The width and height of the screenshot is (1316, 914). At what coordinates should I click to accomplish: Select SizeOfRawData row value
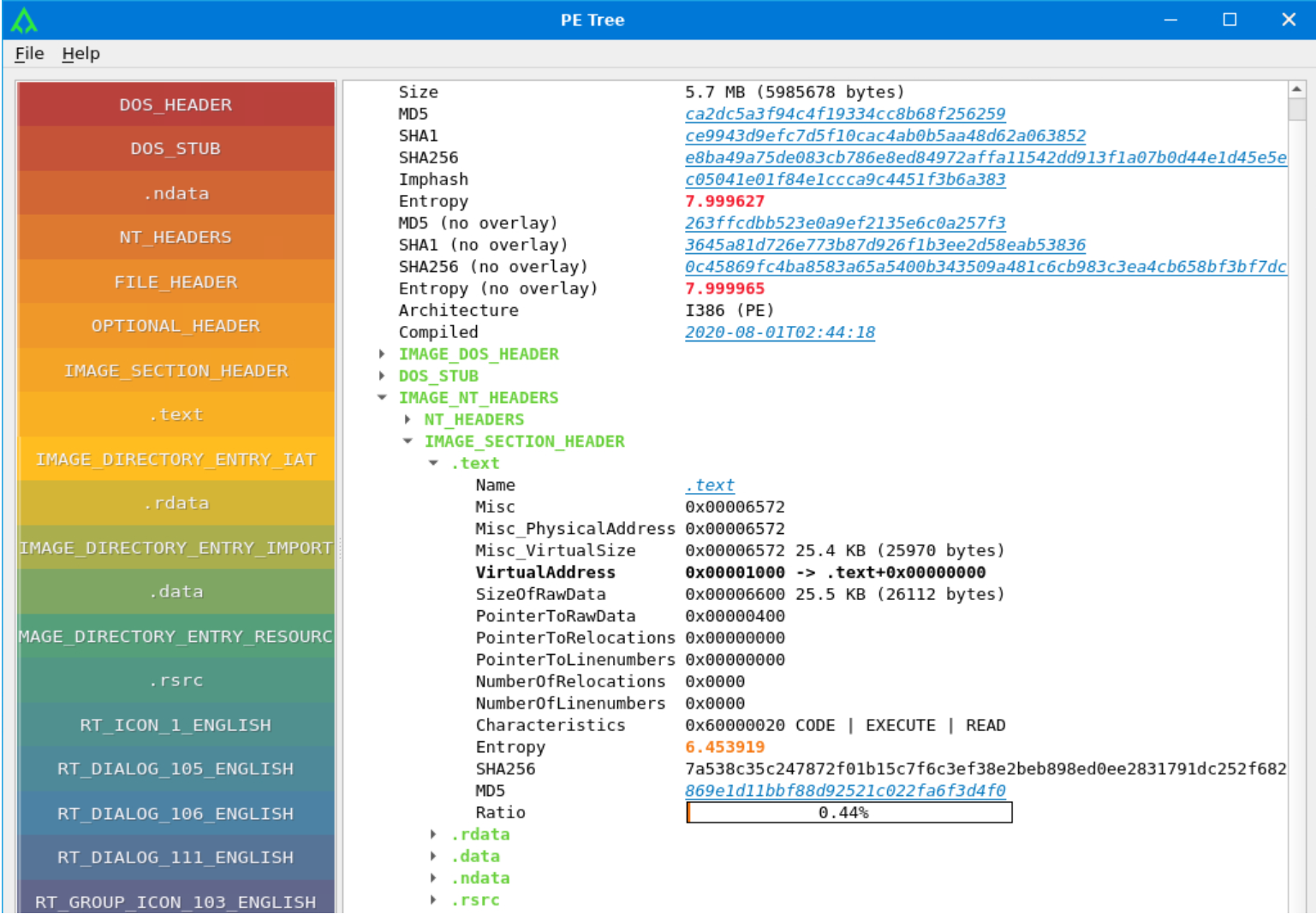point(844,595)
